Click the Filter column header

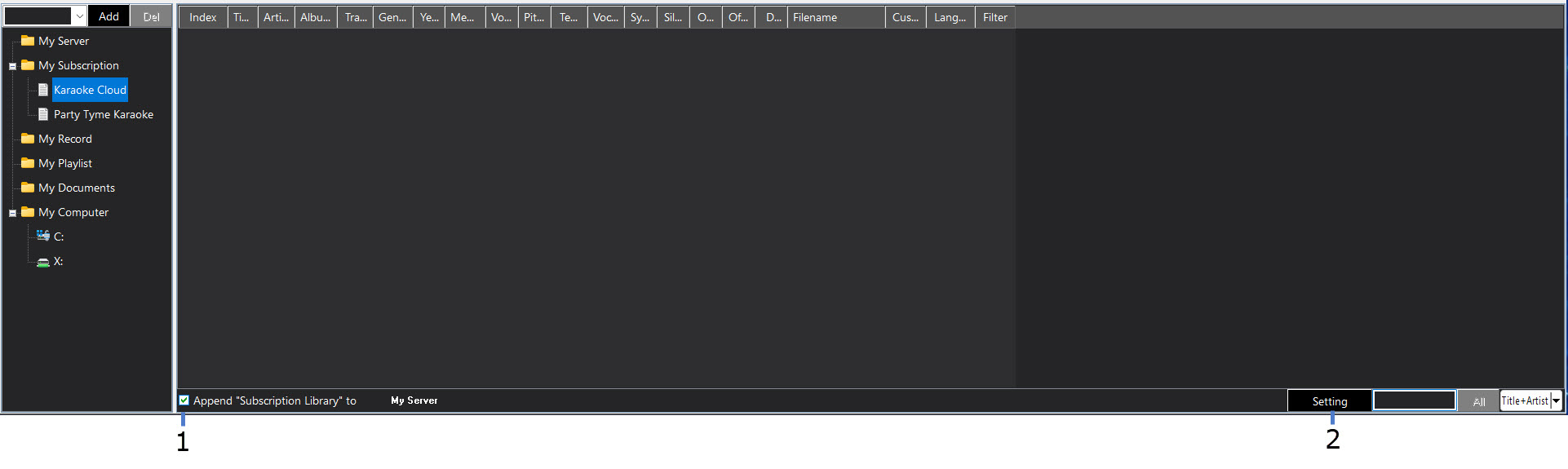point(994,17)
